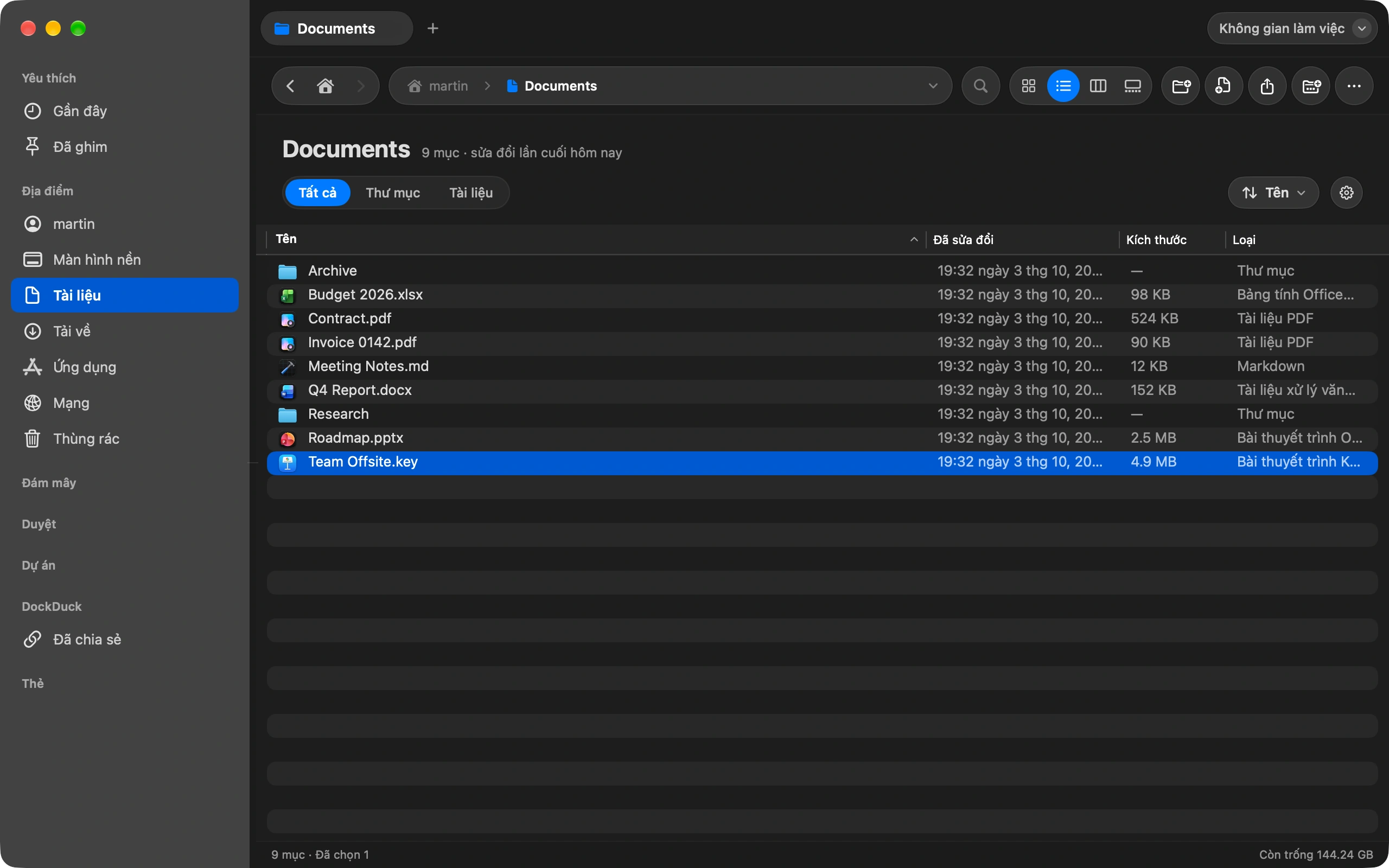
Task: Add a new tab with the plus button
Action: [433, 28]
